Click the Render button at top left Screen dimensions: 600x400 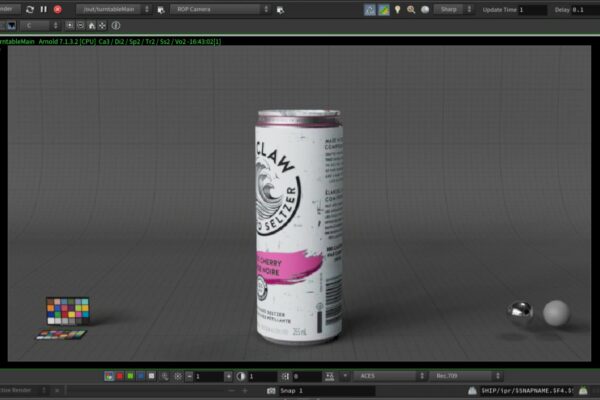(x=8, y=9)
